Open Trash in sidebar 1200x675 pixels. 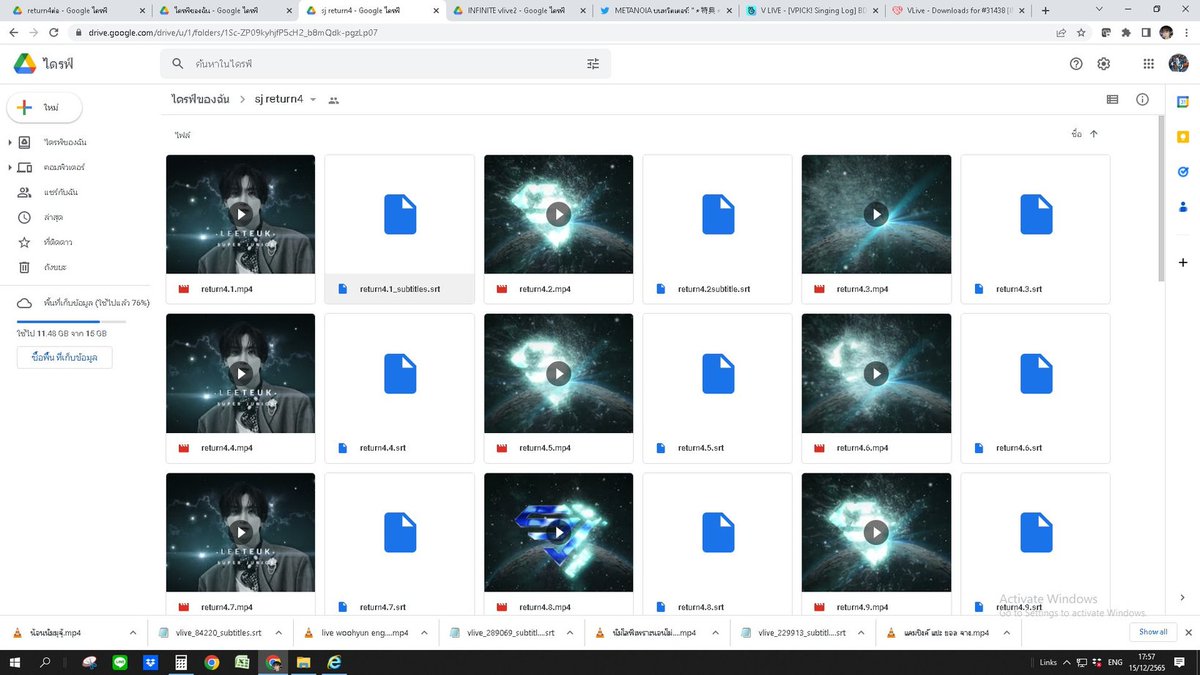tap(55, 267)
